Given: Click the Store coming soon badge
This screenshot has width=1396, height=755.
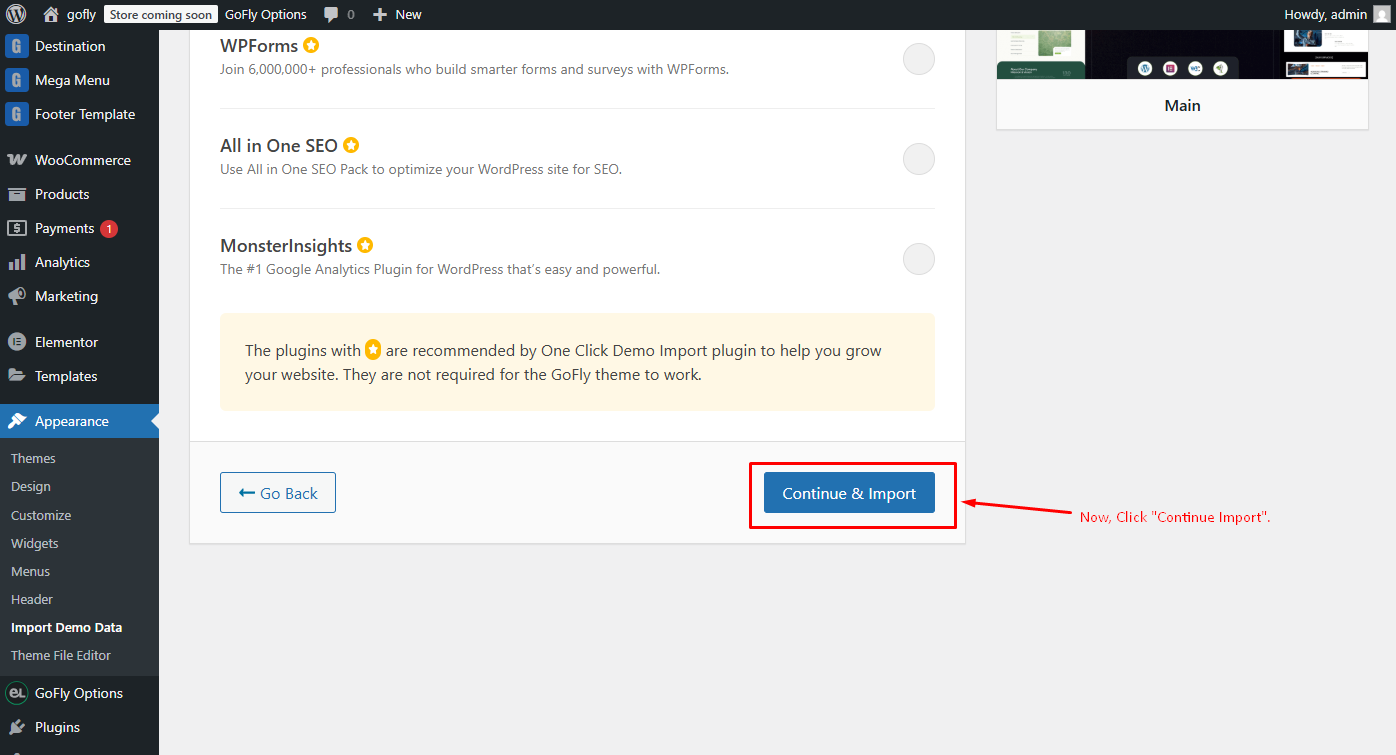Looking at the screenshot, I should click(161, 15).
